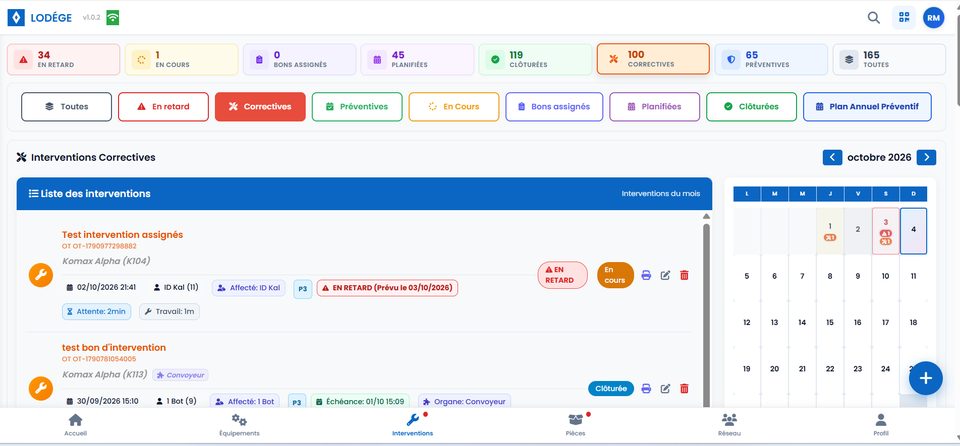Click wrench icon of test bon d'intervention
The image size is (960, 446).
click(41, 388)
